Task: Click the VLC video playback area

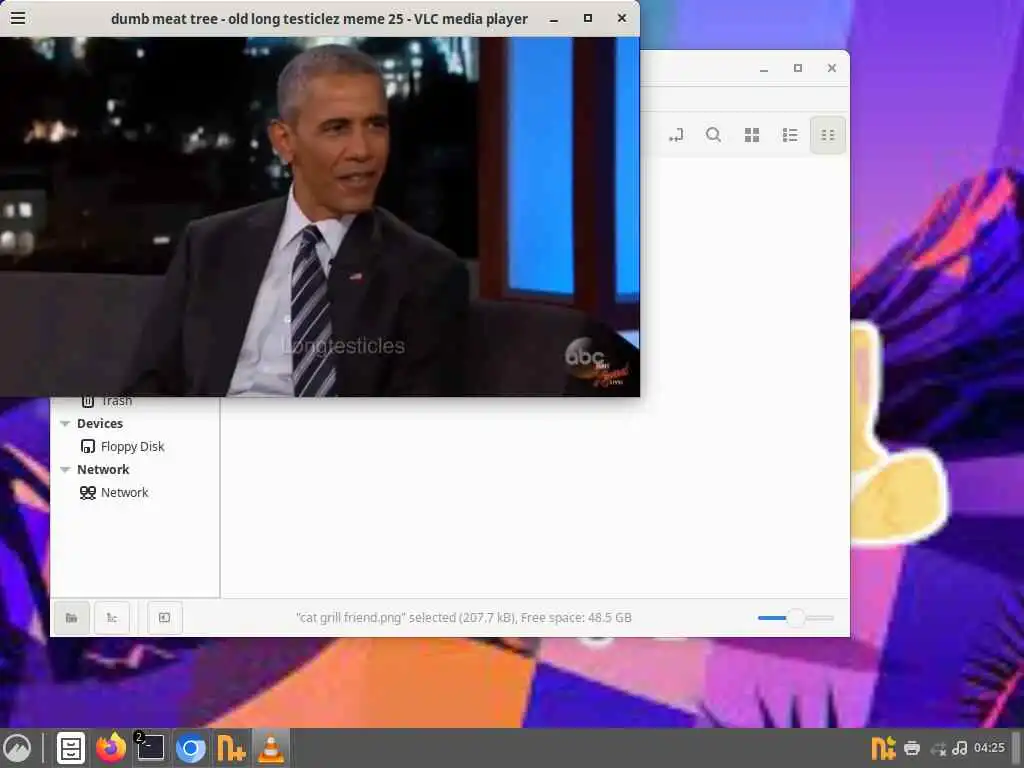Action: [320, 217]
